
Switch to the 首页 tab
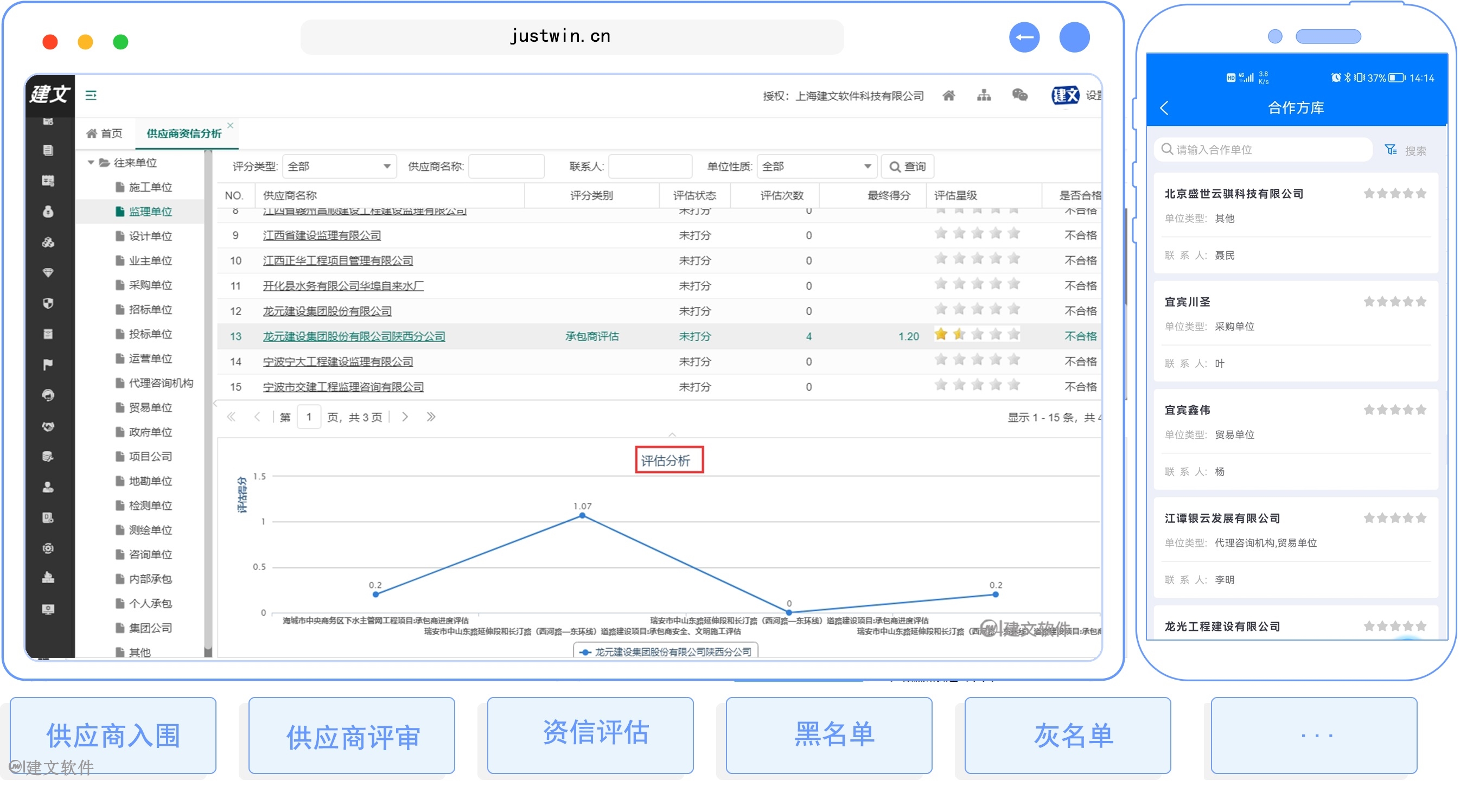point(105,134)
